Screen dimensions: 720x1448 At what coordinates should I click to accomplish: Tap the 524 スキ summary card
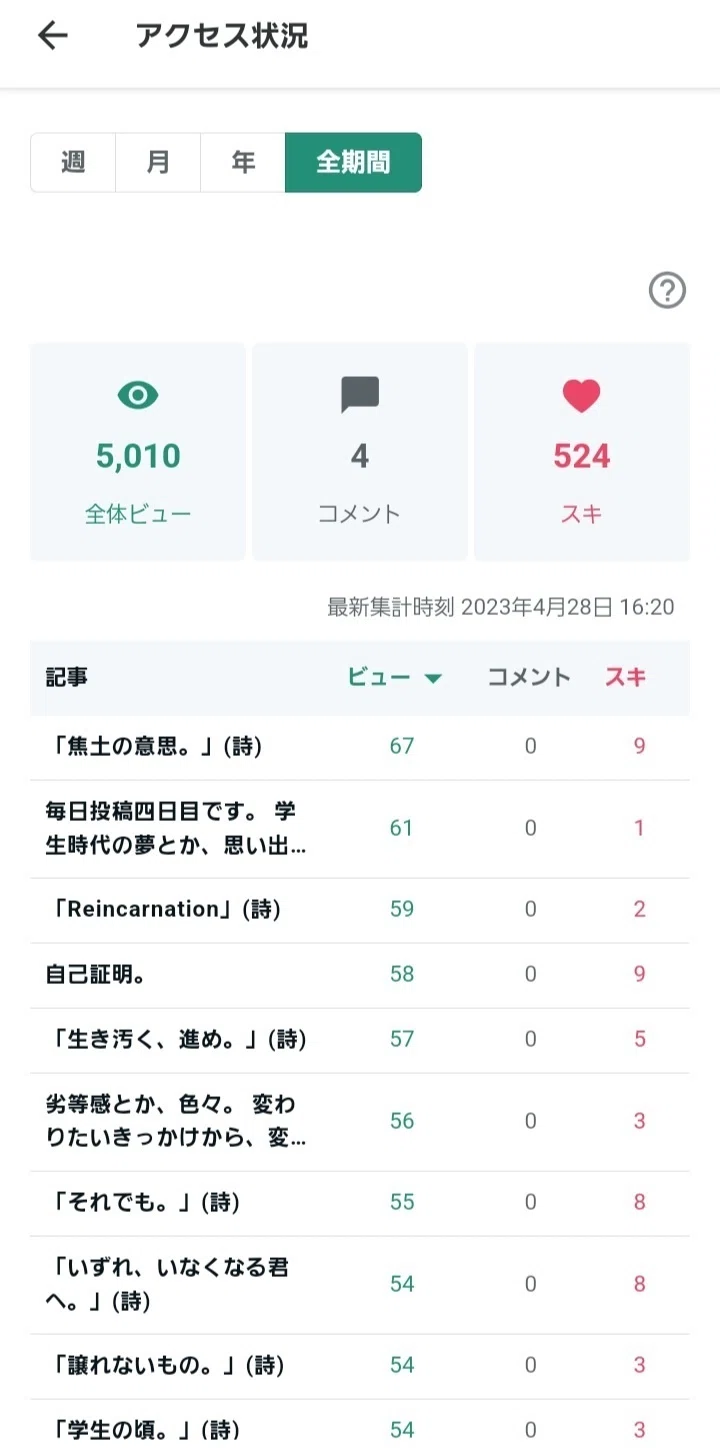point(581,452)
